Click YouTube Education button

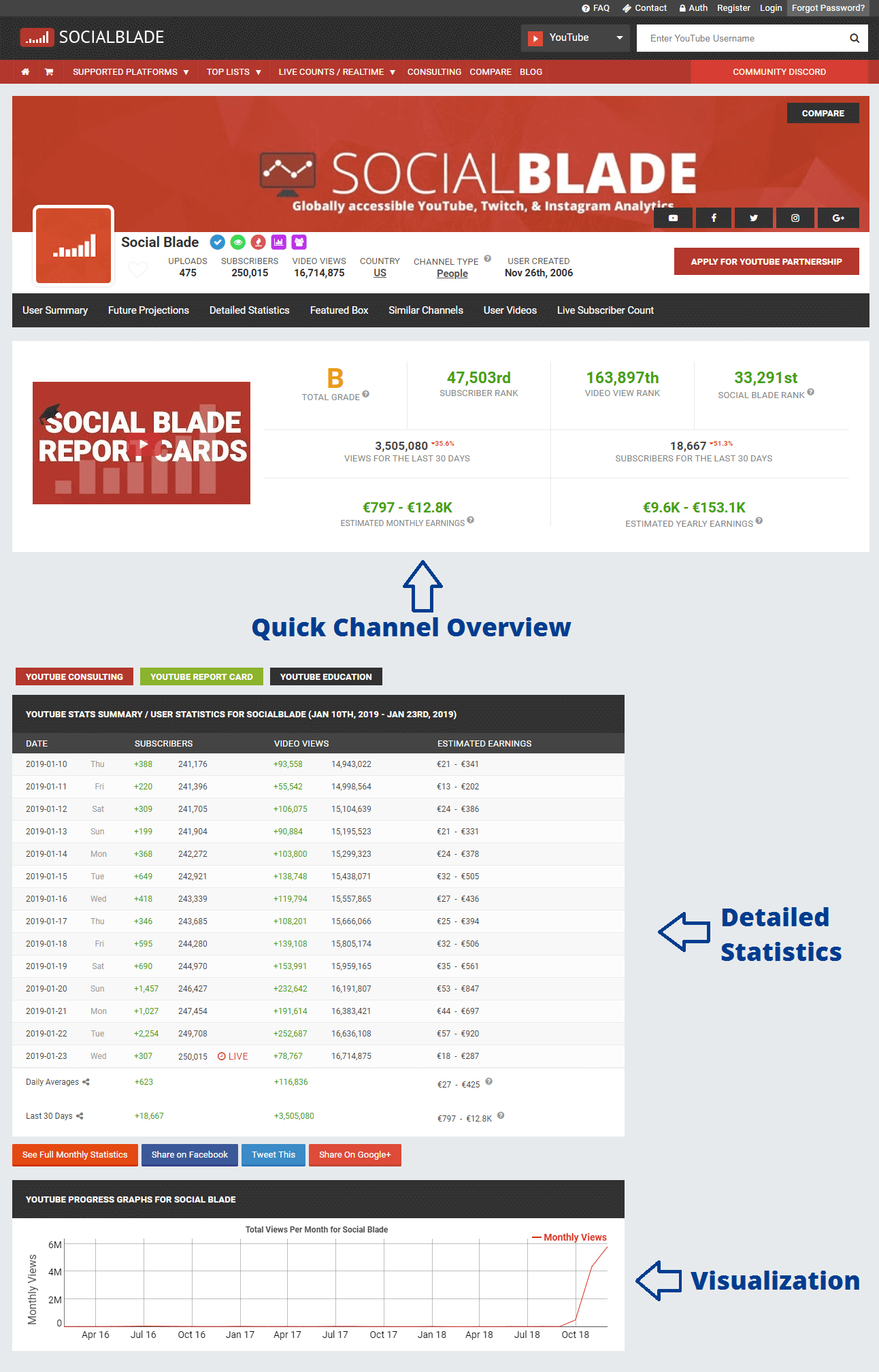point(326,676)
